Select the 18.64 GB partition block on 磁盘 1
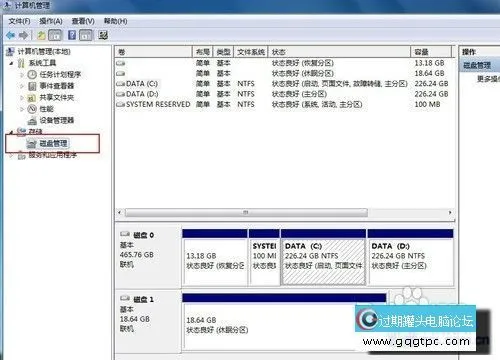 [x=284, y=322]
